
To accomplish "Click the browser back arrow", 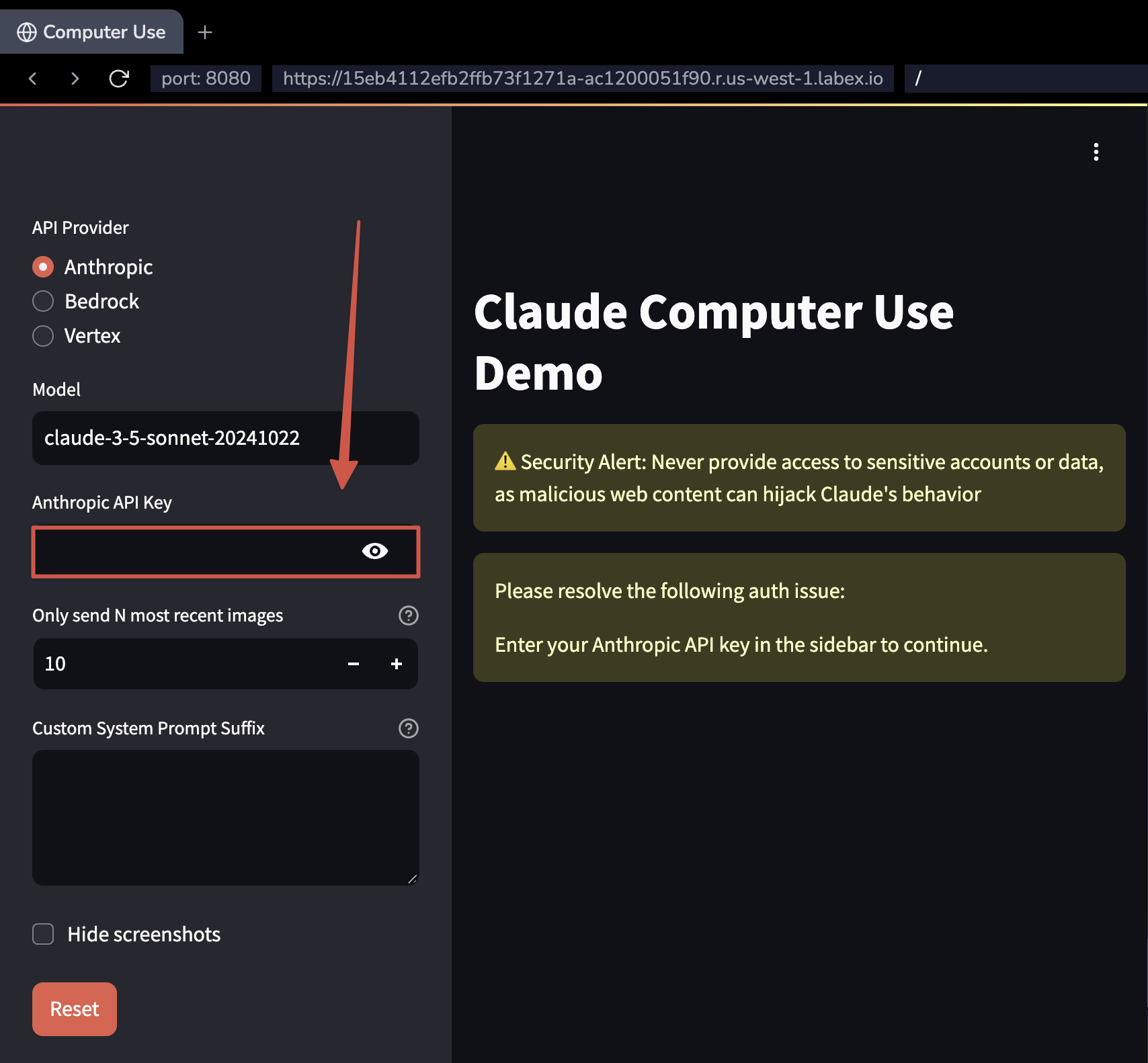I will (32, 79).
